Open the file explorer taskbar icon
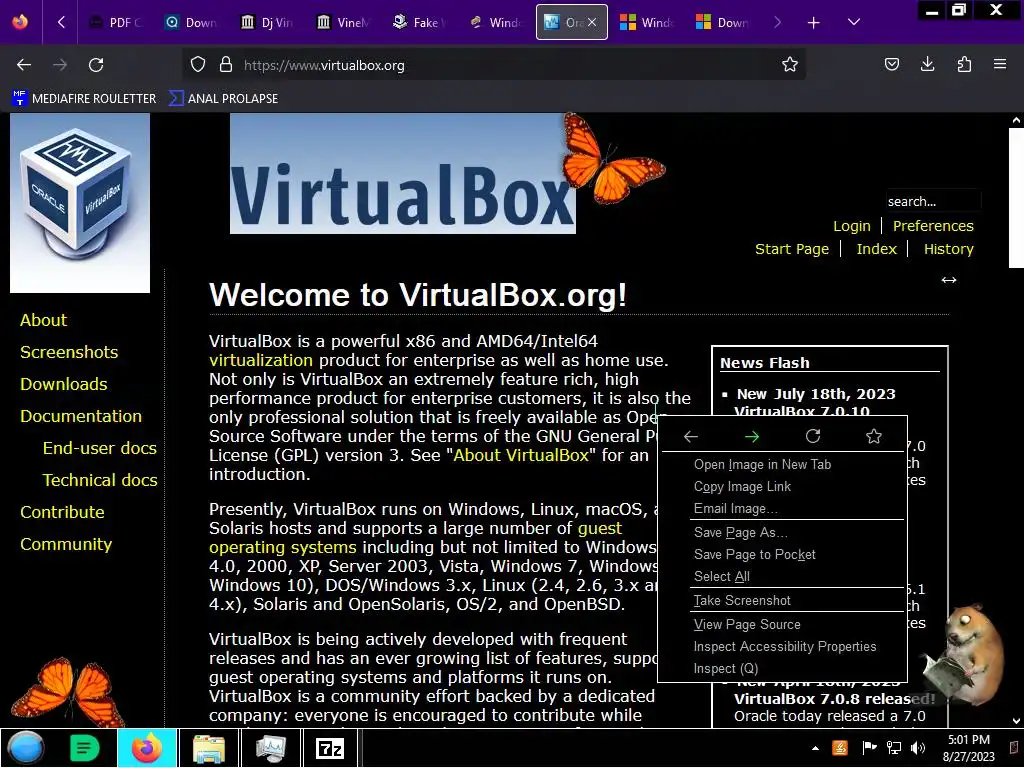The width and height of the screenshot is (1024, 768). pyautogui.click(x=209, y=748)
